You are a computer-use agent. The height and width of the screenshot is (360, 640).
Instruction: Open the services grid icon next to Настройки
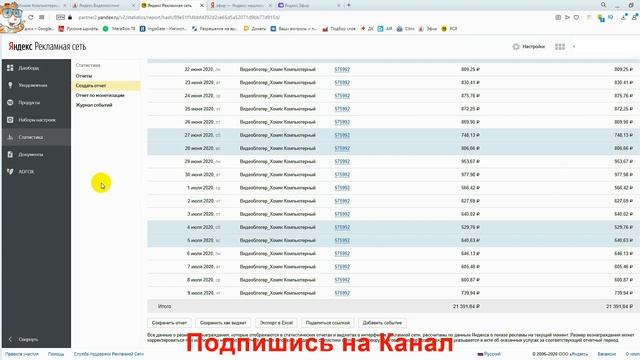click(x=560, y=47)
